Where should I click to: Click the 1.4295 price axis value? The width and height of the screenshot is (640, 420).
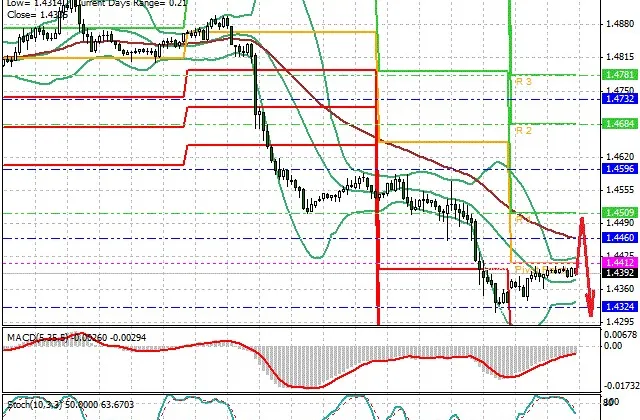(620, 322)
